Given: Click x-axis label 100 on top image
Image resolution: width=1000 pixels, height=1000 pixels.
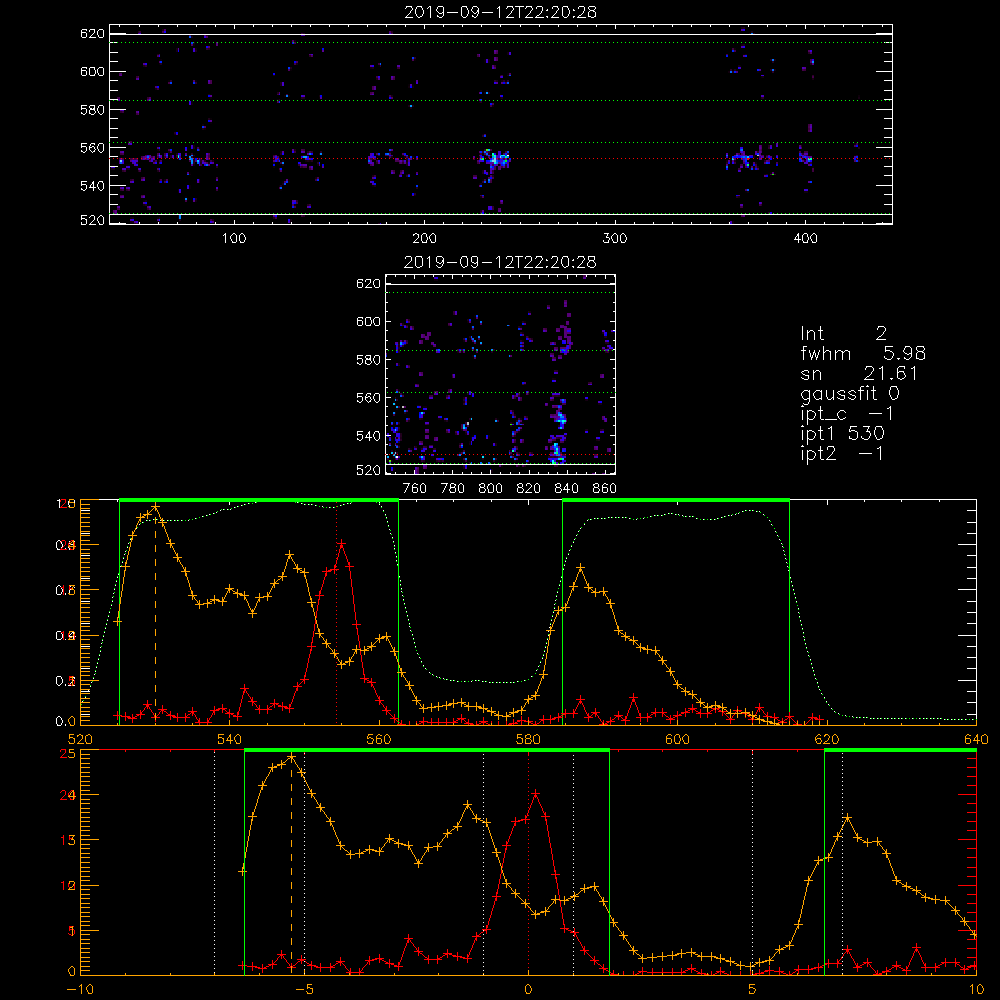Looking at the screenshot, I should pyautogui.click(x=234, y=239).
